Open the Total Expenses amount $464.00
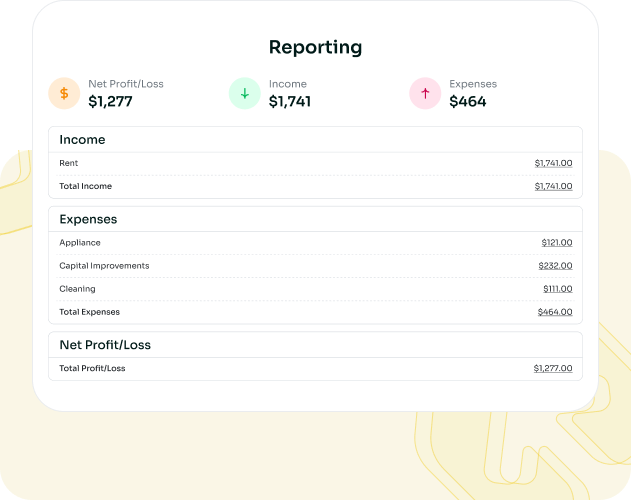This screenshot has height=500, width=631. 555,312
